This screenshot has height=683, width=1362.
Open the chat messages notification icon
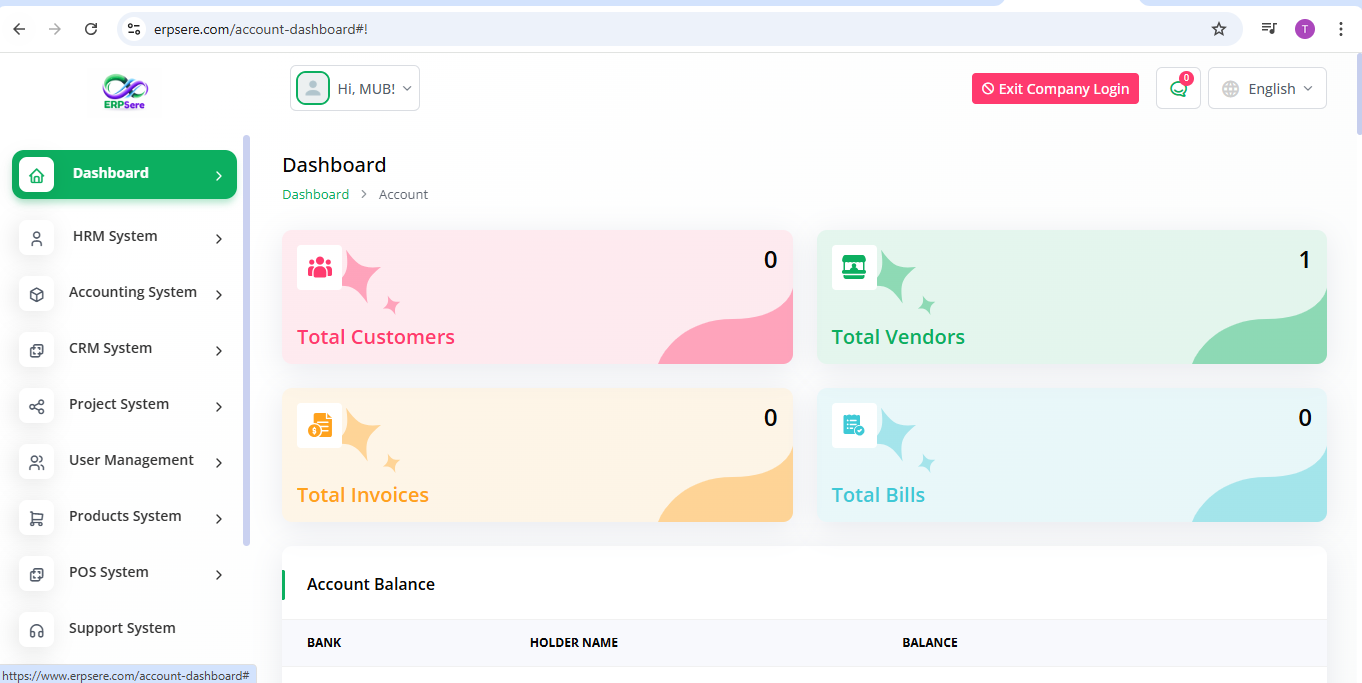(1178, 89)
